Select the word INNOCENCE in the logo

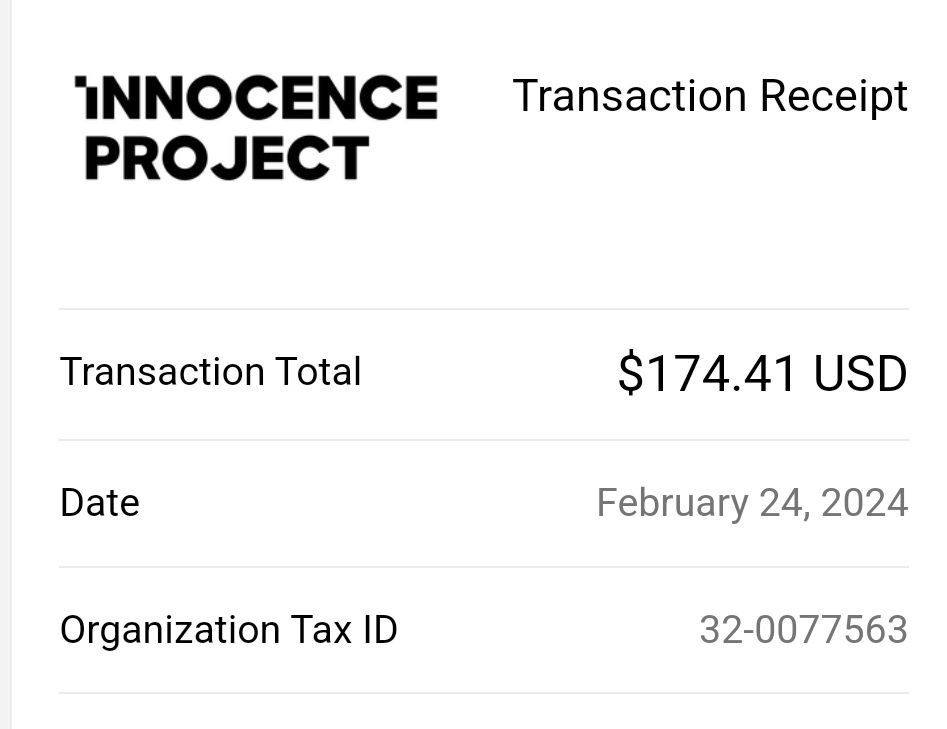click(256, 97)
